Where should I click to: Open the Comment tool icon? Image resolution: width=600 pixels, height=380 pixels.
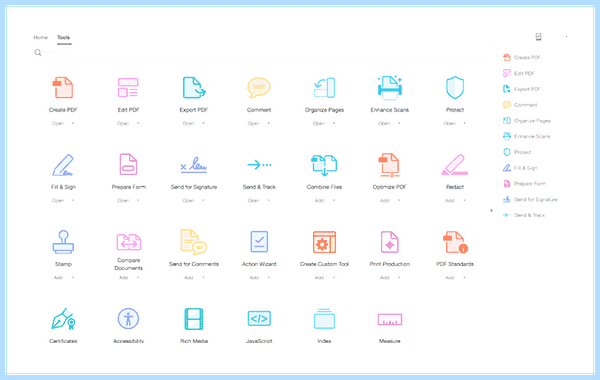point(259,88)
